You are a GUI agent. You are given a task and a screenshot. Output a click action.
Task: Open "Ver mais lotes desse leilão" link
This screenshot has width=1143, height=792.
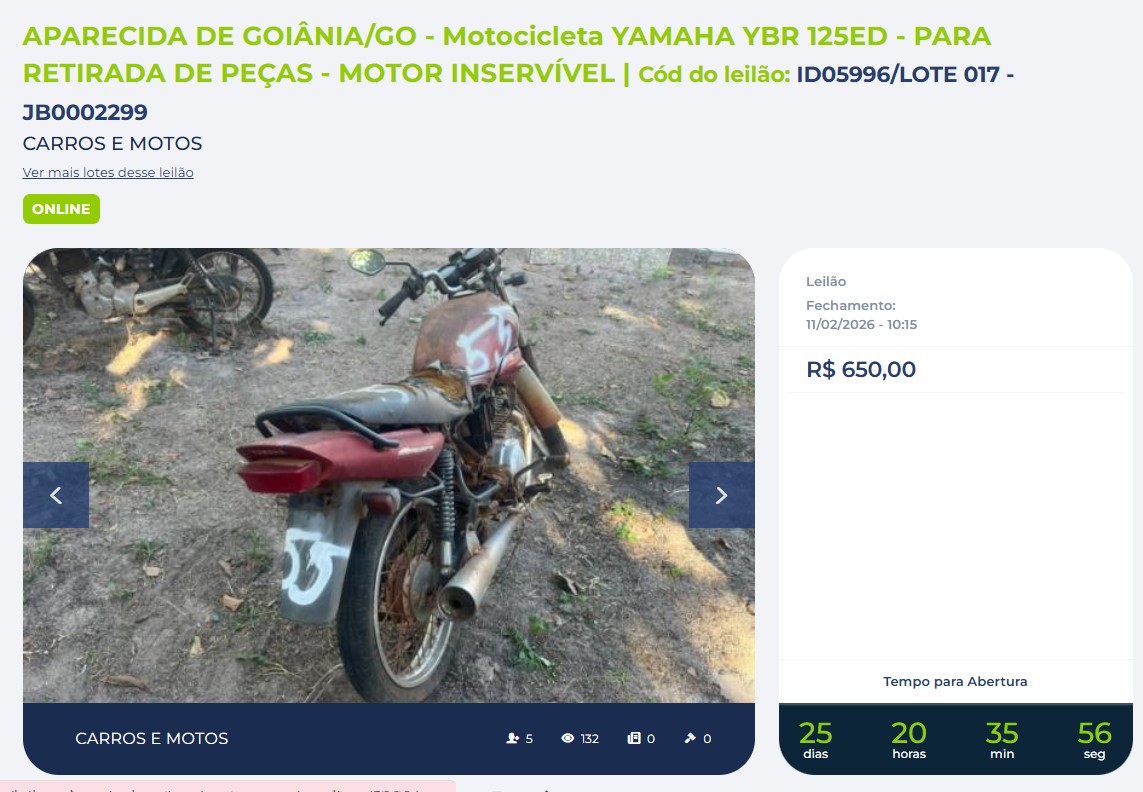click(108, 173)
